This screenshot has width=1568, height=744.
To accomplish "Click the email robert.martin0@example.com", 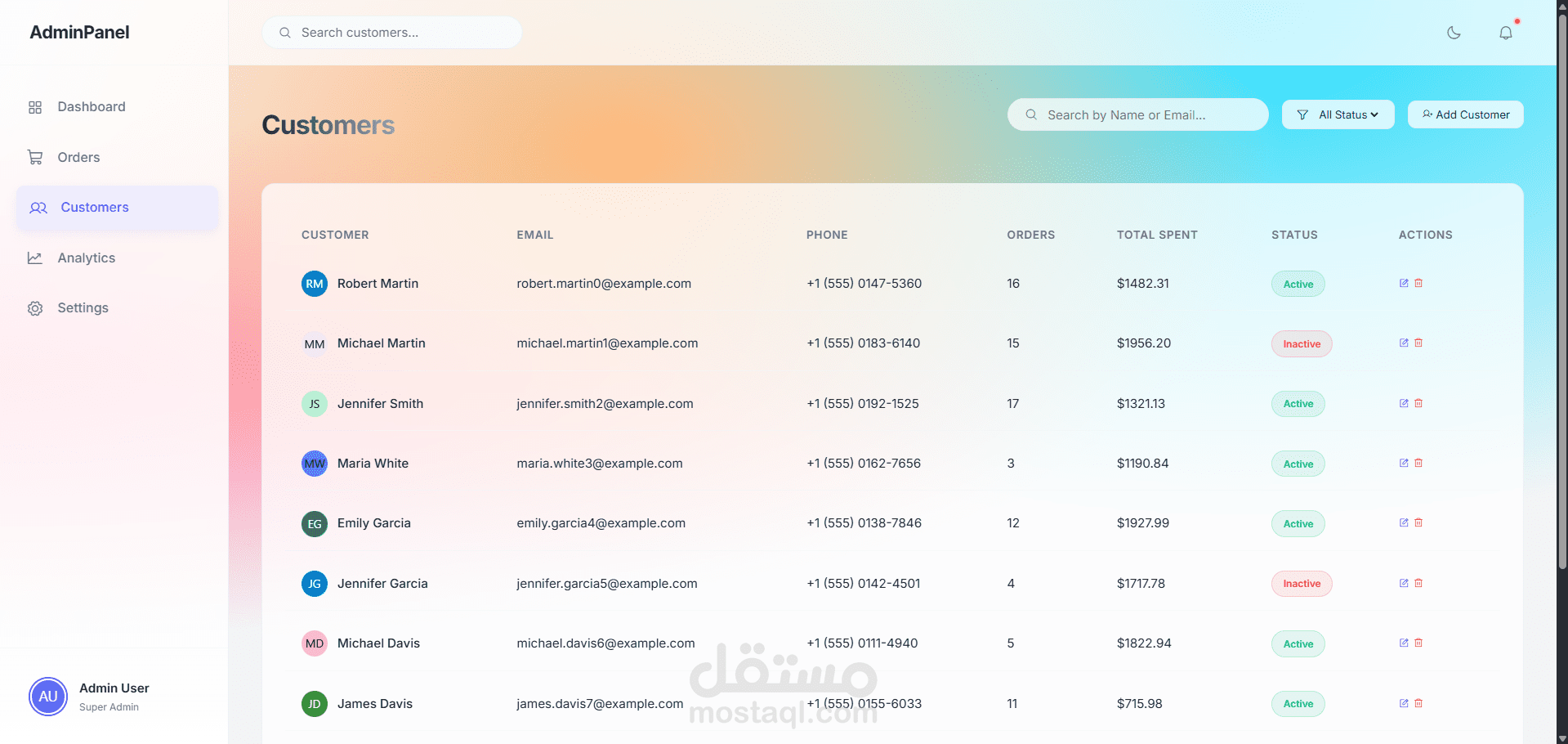I will point(604,284).
